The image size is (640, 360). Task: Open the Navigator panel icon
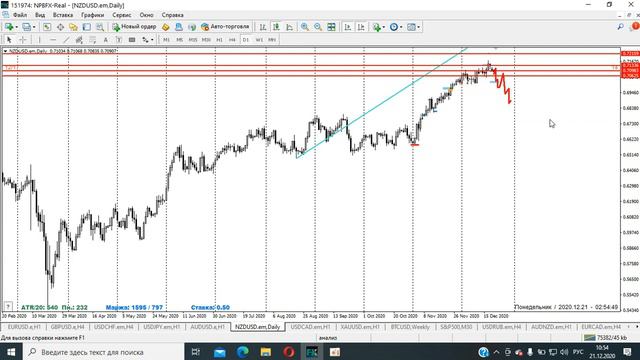(x=73, y=27)
